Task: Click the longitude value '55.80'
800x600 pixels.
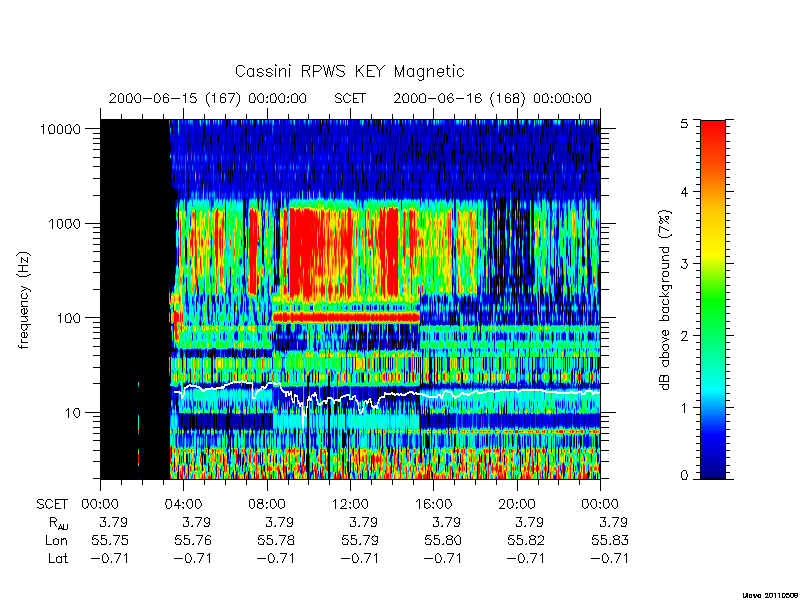Action: coord(443,540)
